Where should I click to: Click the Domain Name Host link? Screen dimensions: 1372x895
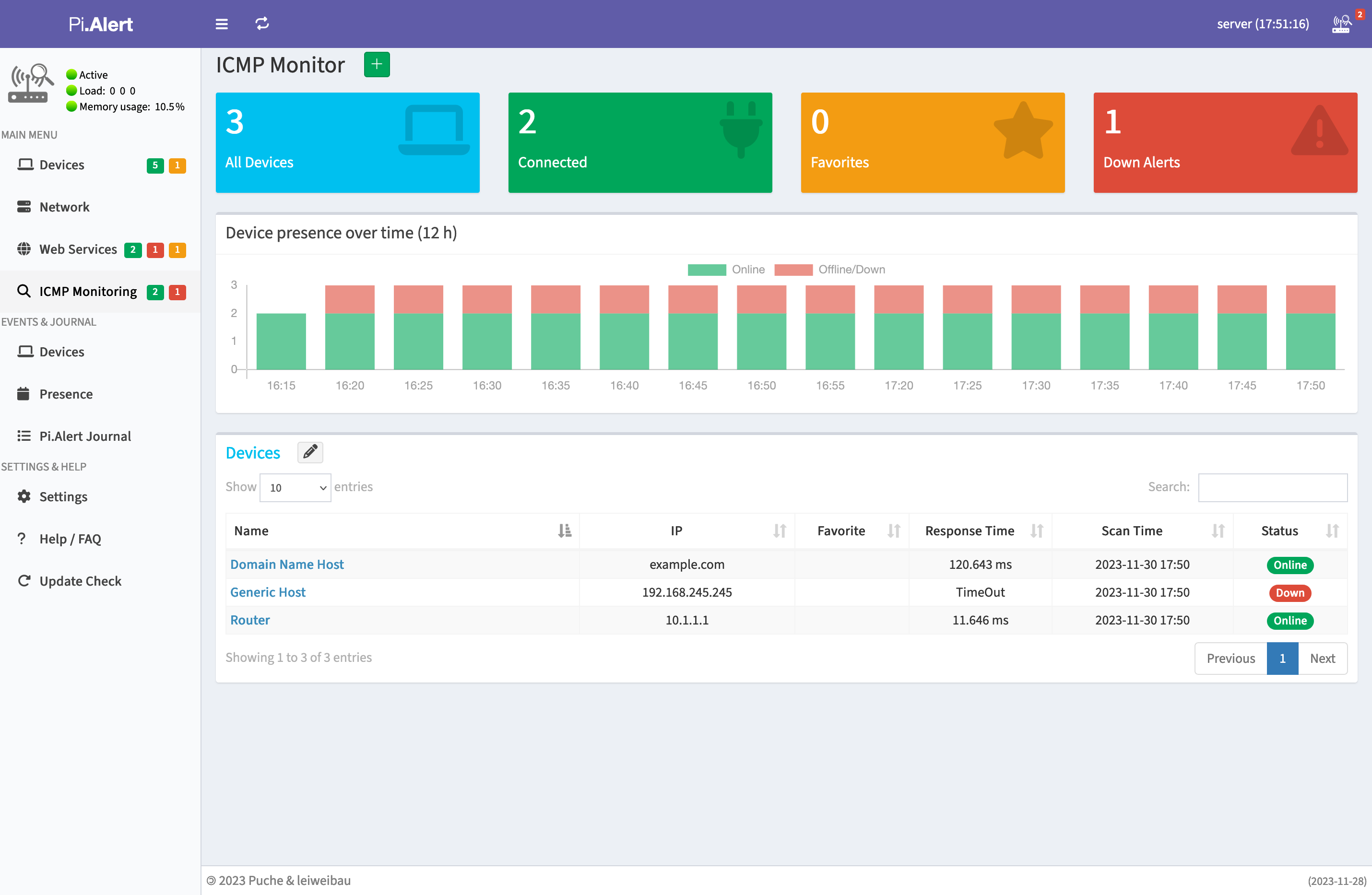tap(288, 563)
